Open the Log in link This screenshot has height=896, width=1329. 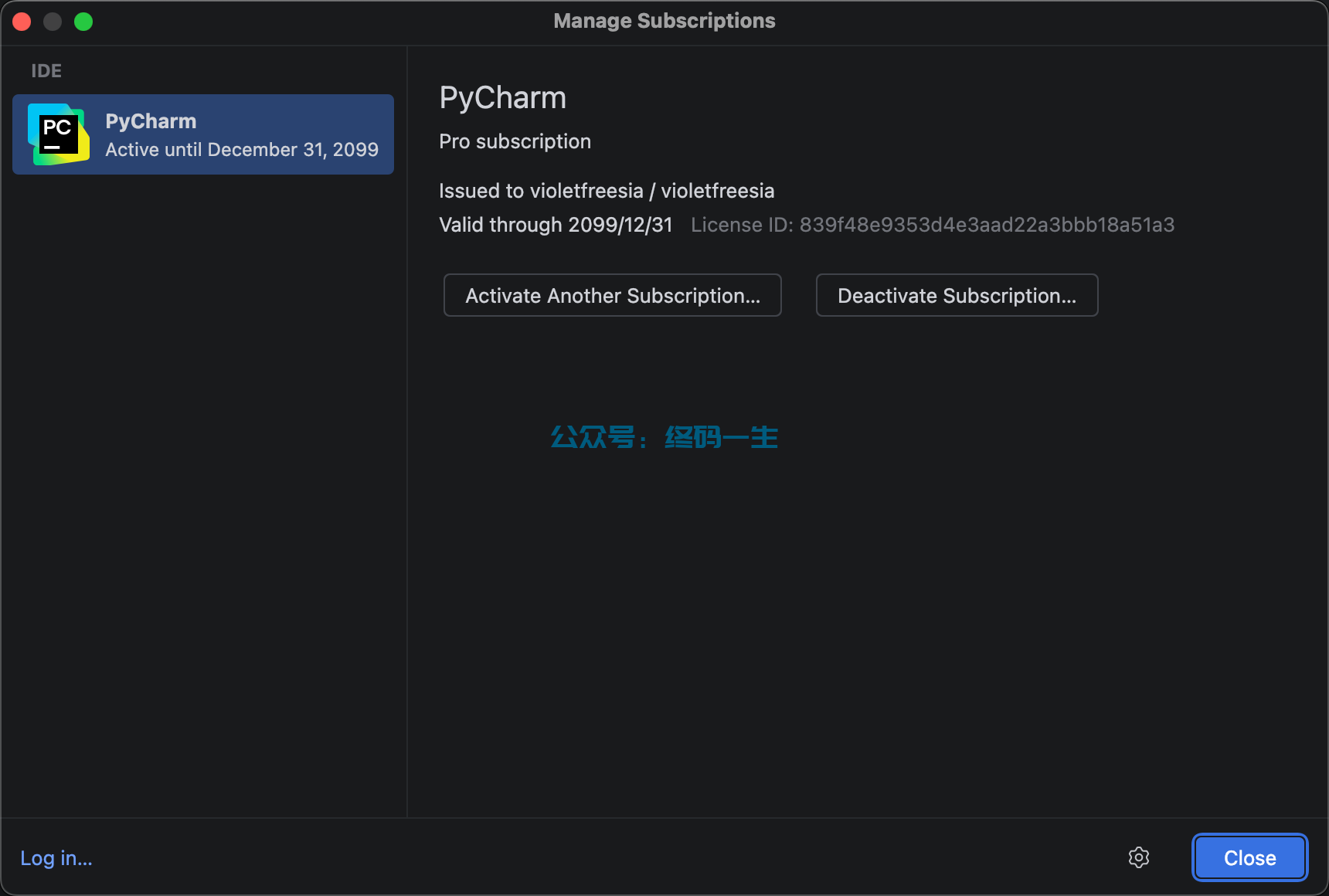pyautogui.click(x=56, y=858)
